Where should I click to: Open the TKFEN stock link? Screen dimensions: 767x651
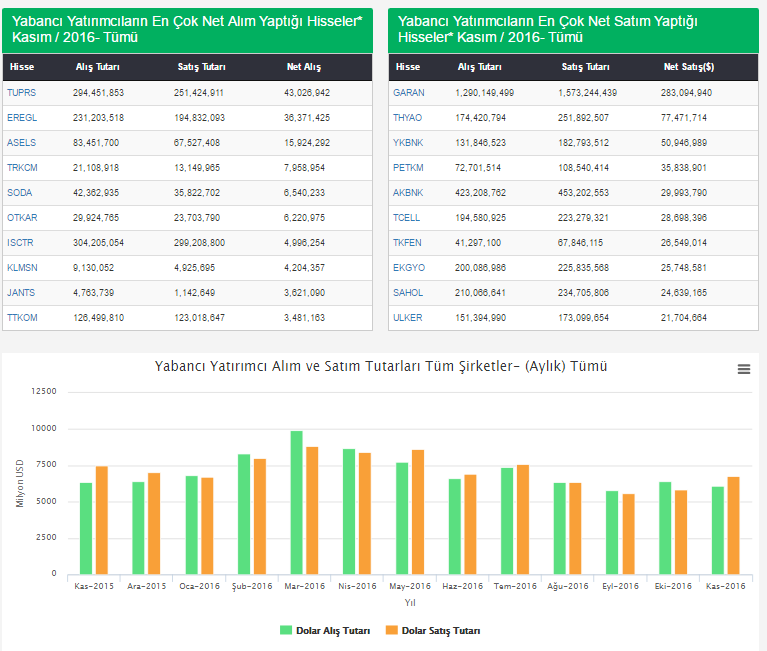[x=407, y=242]
